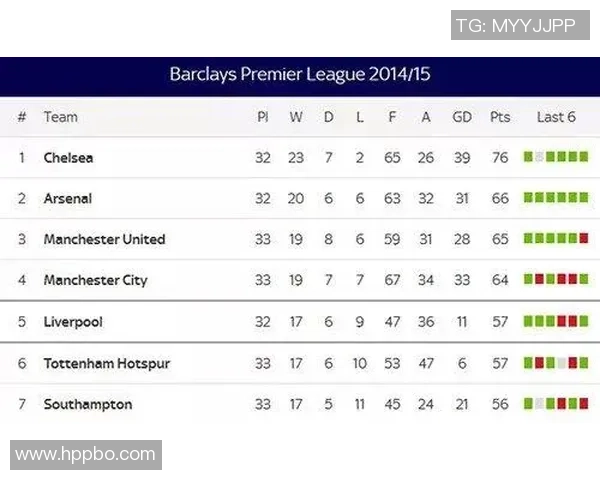
Task: Click the www.hppbo.com watermark link
Action: click(x=86, y=455)
